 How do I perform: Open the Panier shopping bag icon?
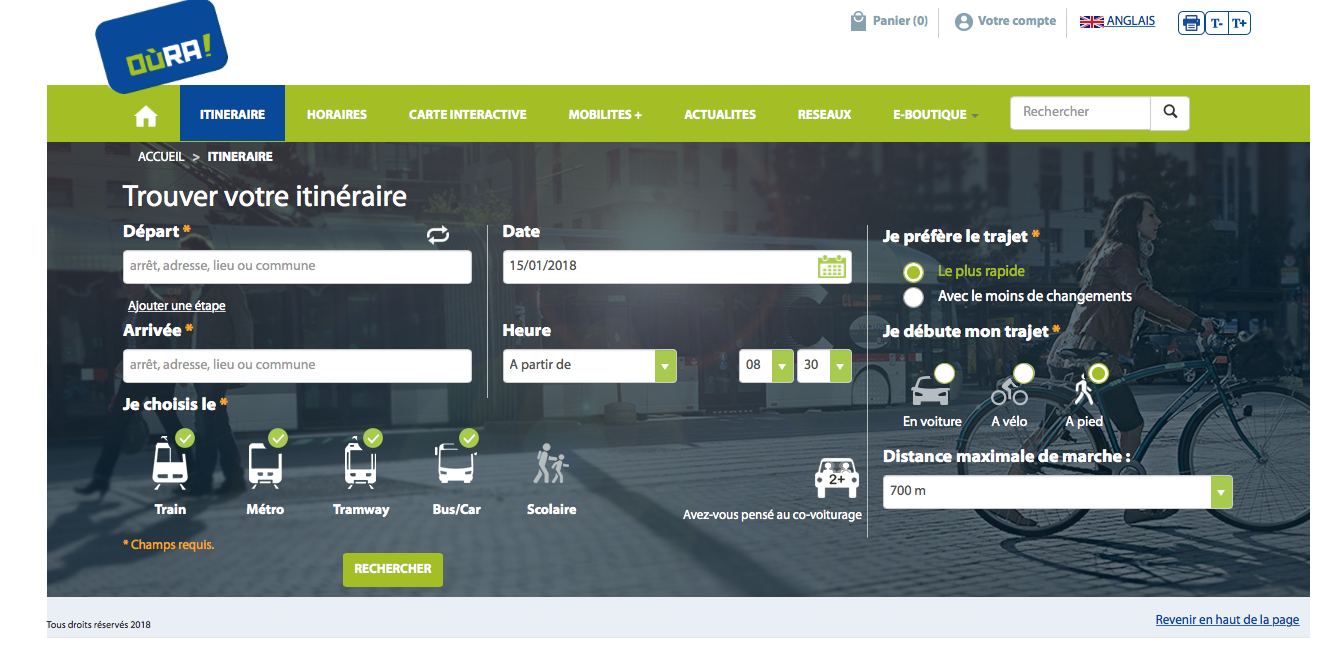click(858, 21)
